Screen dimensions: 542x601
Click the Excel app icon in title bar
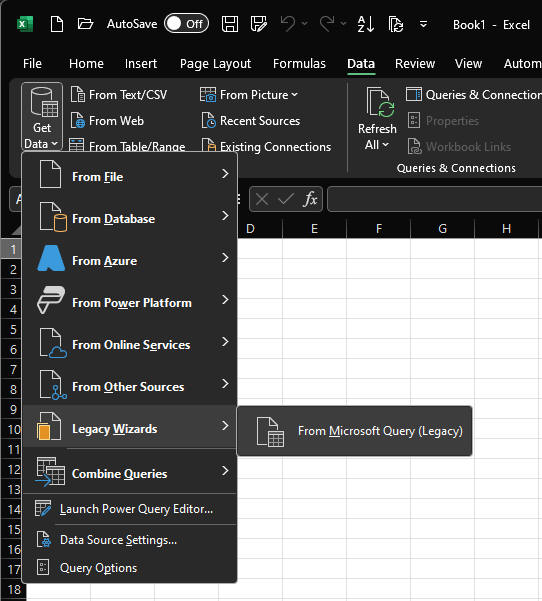click(25, 25)
